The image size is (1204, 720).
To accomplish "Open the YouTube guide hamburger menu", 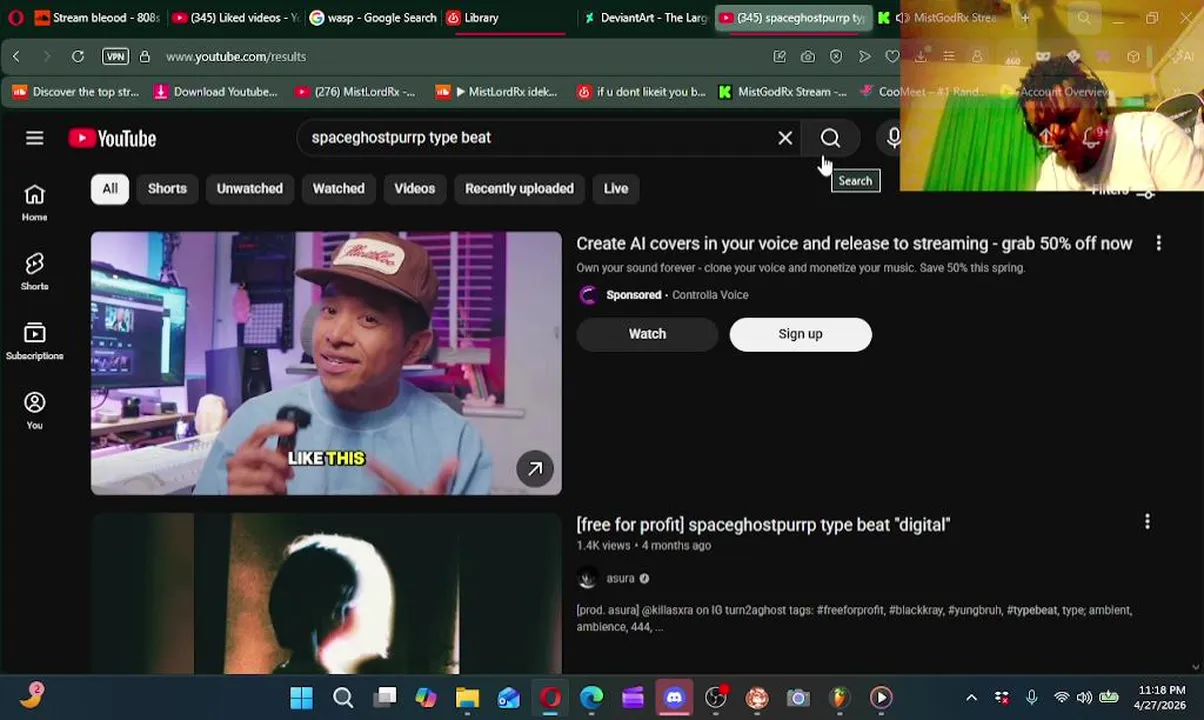I will pos(34,138).
